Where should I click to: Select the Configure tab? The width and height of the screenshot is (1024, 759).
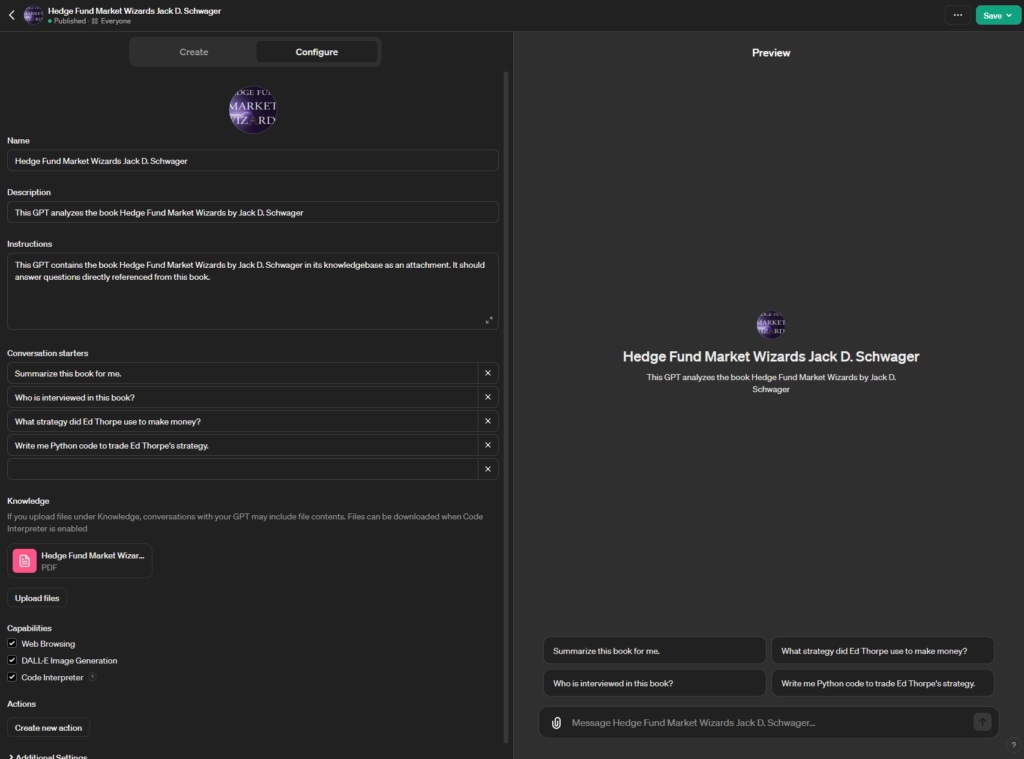pos(316,52)
